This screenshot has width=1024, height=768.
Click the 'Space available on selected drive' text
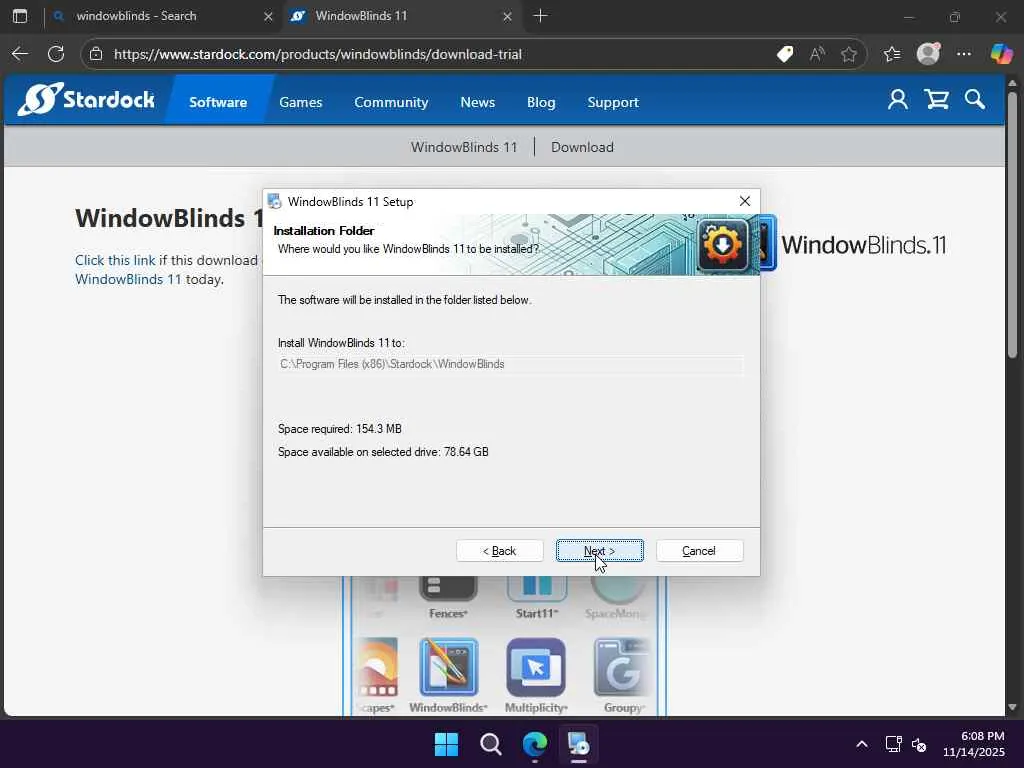(383, 452)
